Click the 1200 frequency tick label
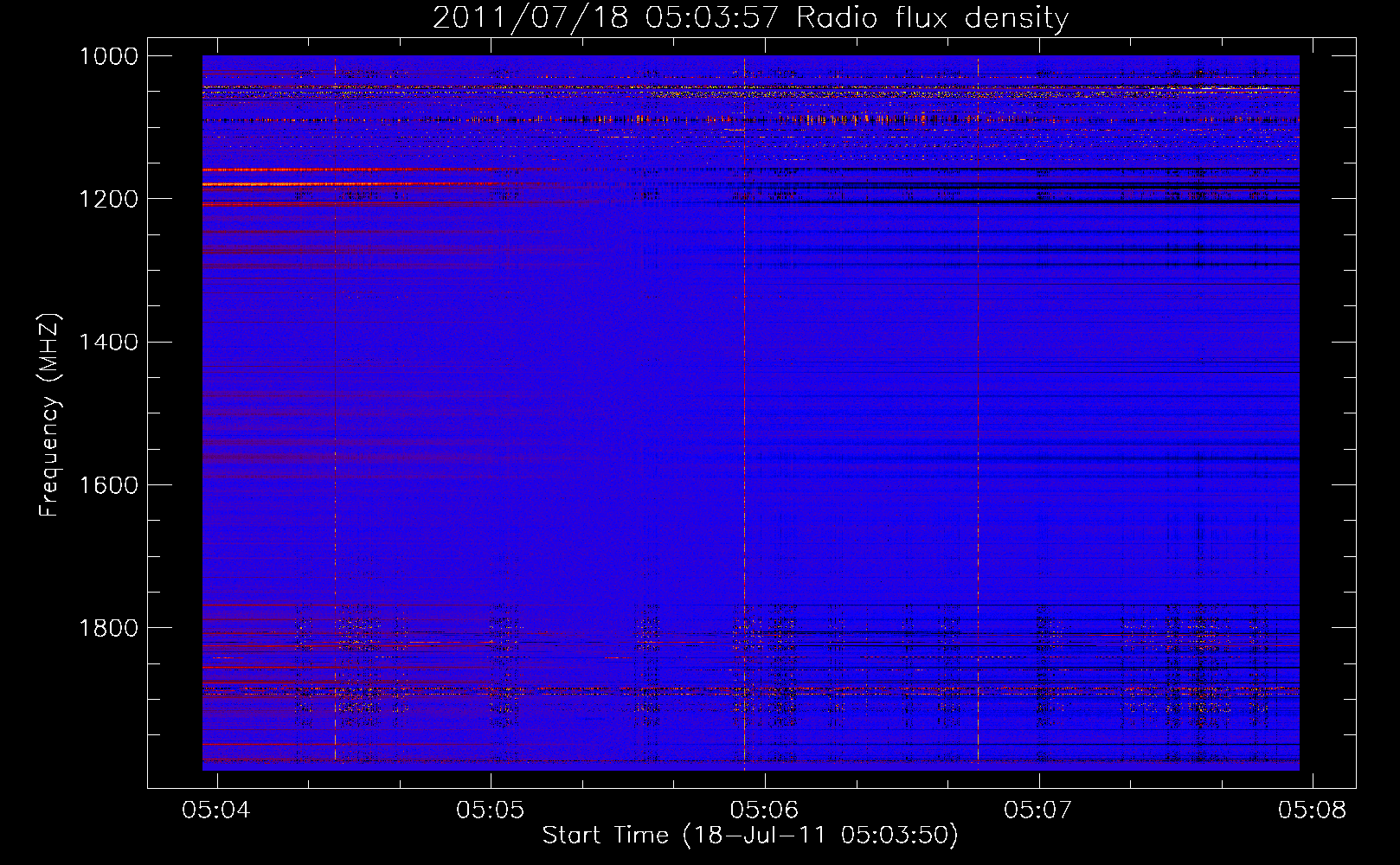Viewport: 1400px width, 865px height. 109,199
